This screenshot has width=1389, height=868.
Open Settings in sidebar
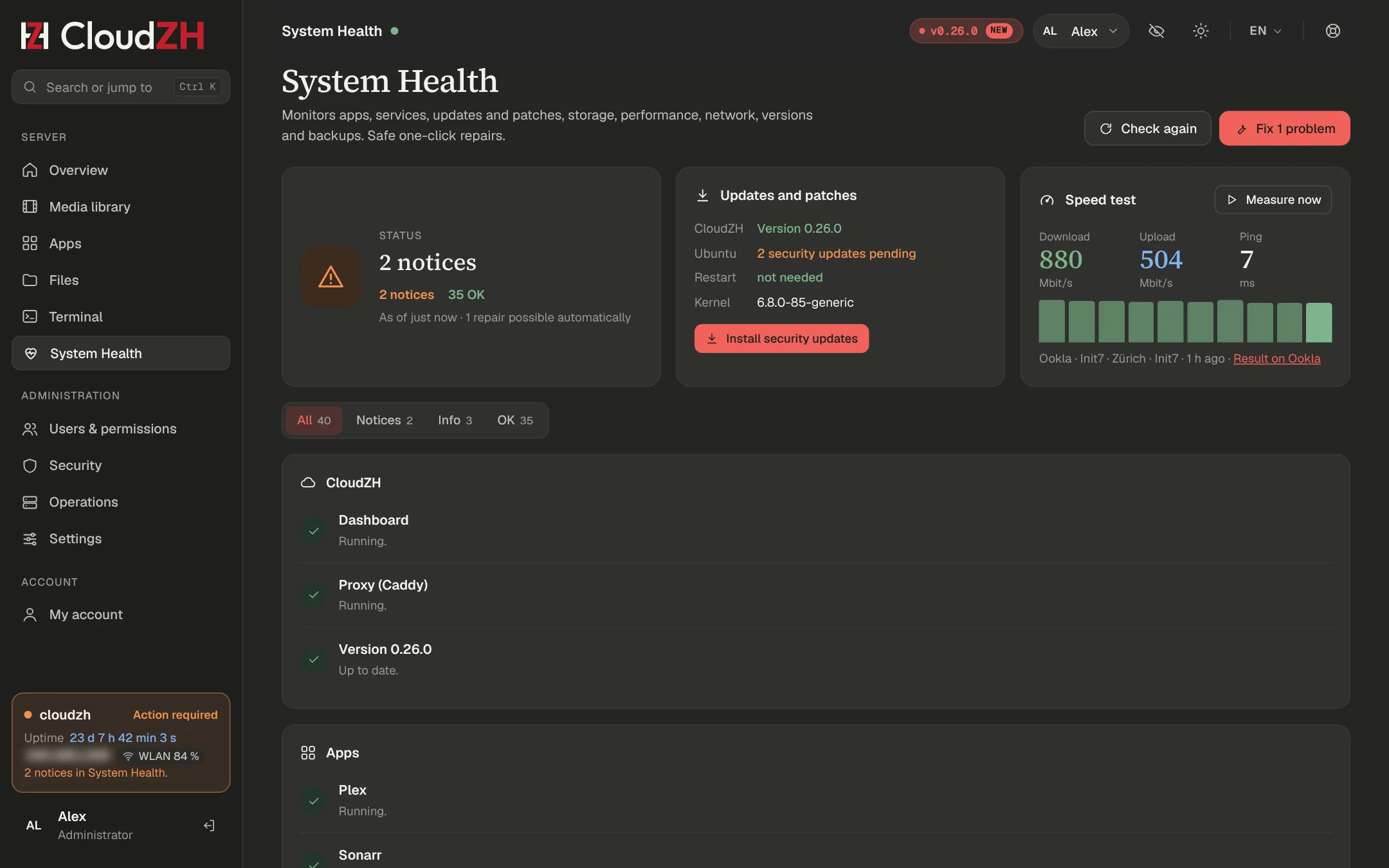point(121,538)
